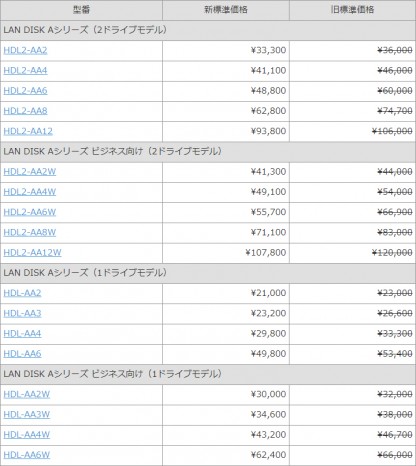Open the HDL-AA3 link
Image resolution: width=416 pixels, height=466 pixels.
pos(22,313)
